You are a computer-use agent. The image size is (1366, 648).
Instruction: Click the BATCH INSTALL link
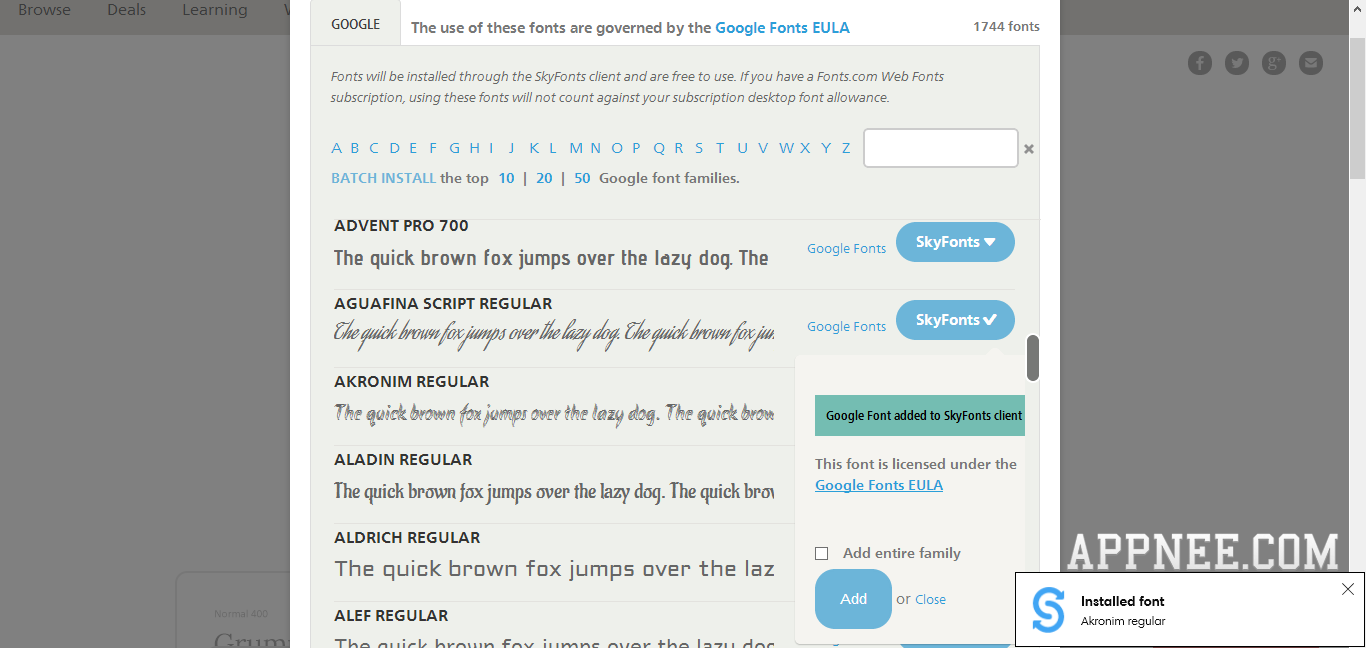[383, 178]
